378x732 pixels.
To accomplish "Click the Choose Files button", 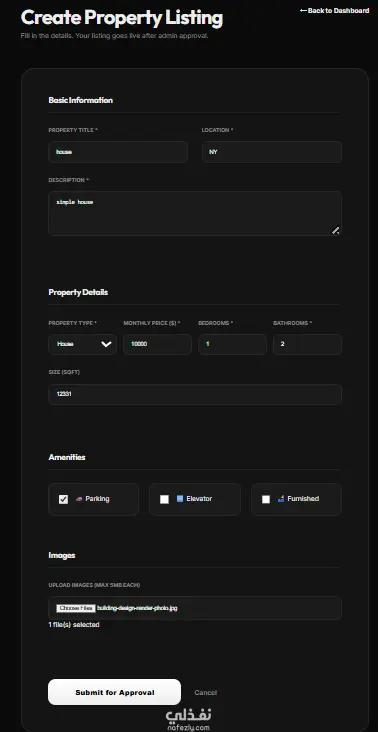I will point(76,608).
